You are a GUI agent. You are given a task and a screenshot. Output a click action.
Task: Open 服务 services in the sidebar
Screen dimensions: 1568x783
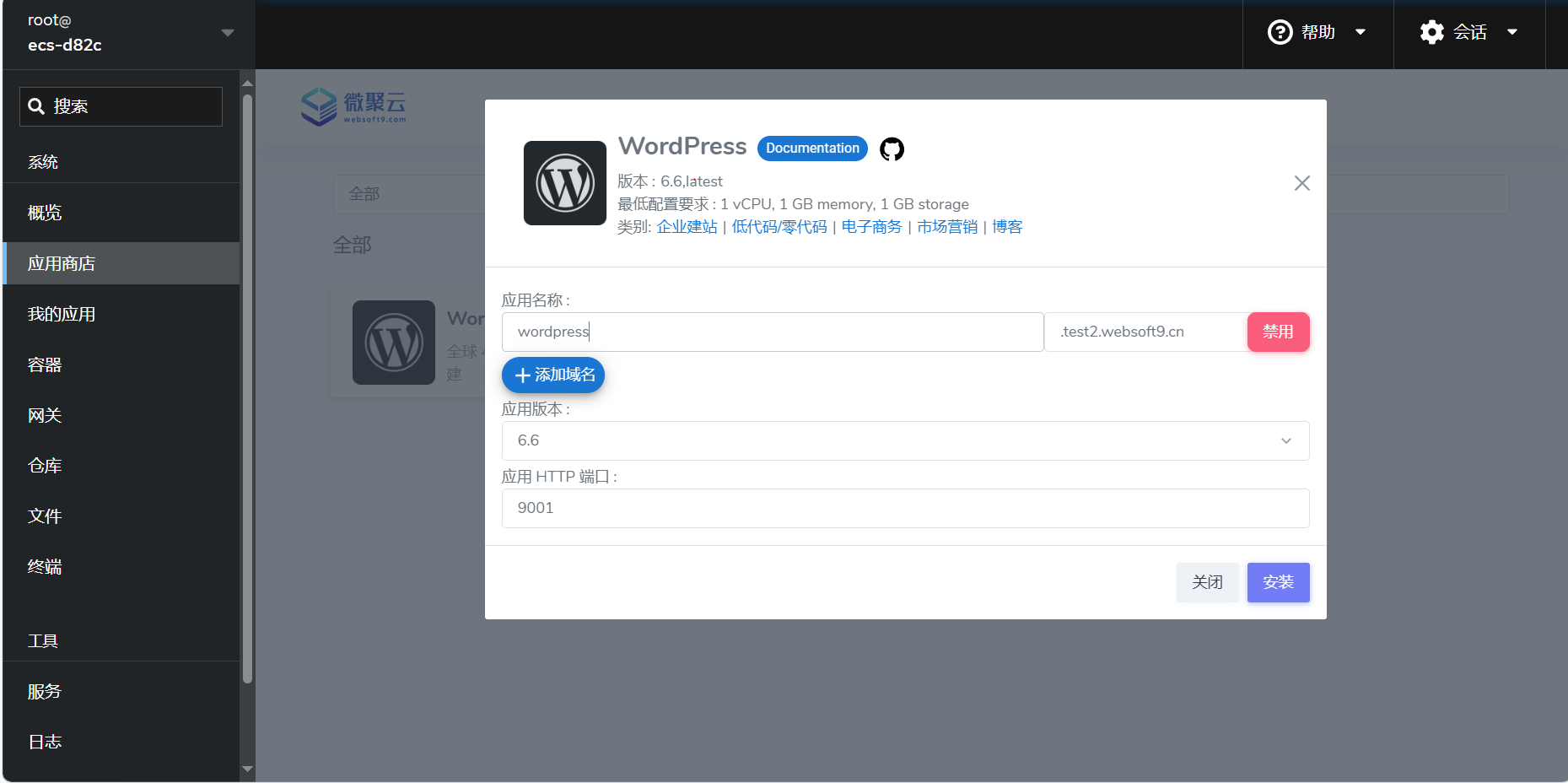[121, 692]
